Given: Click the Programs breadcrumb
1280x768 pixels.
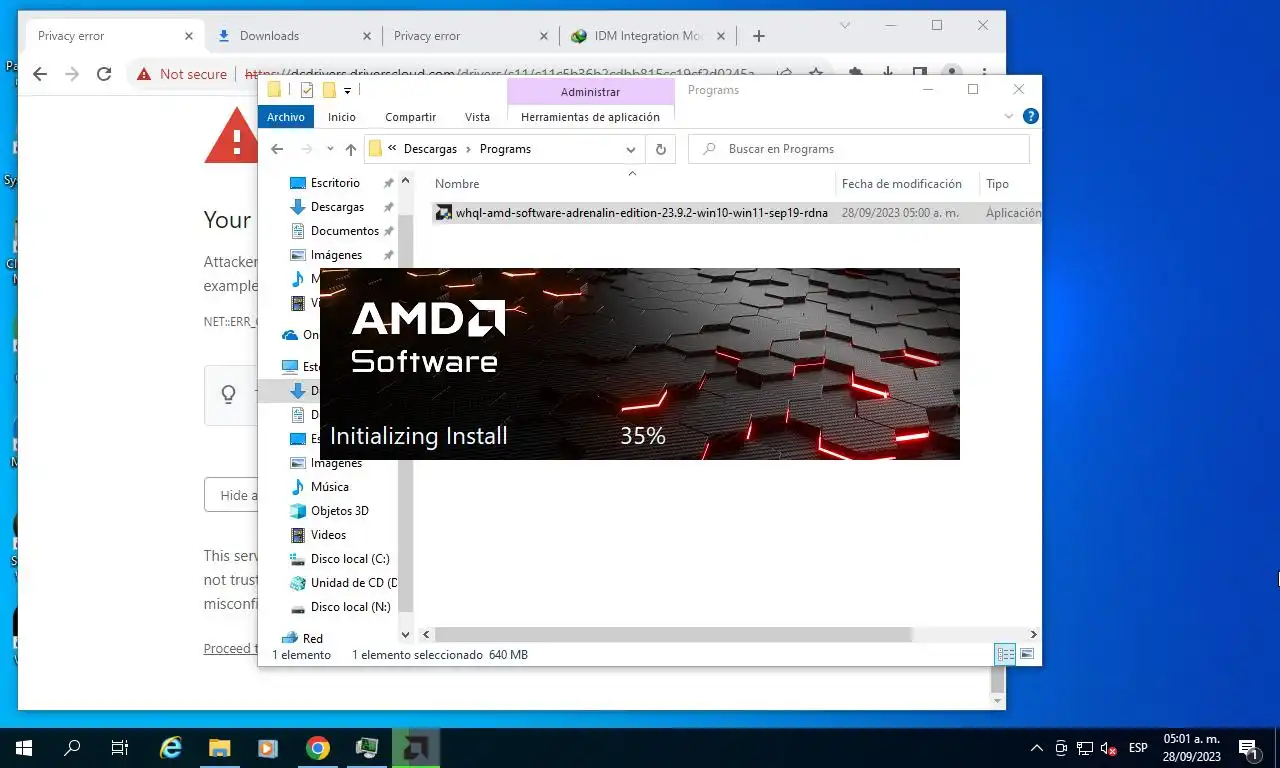Looking at the screenshot, I should point(505,149).
